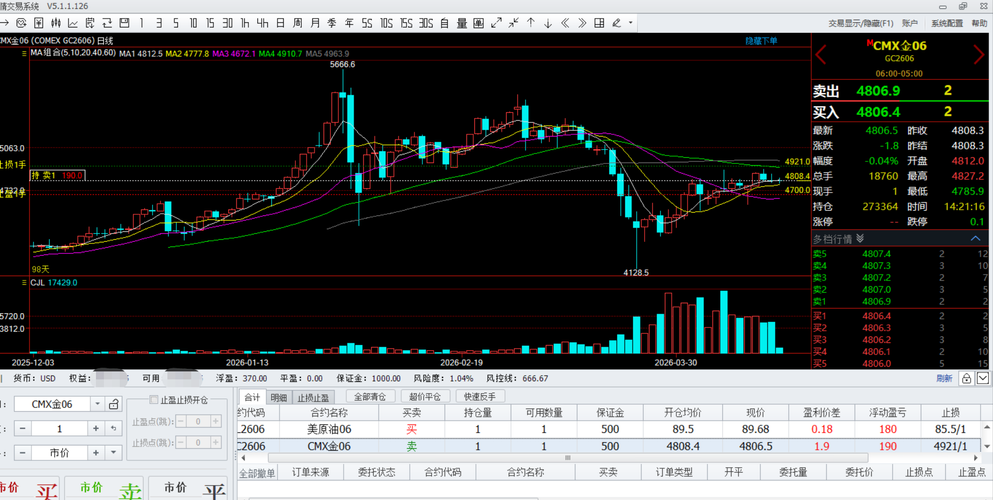The width and height of the screenshot is (993, 500).
Task: Switch to weekly (周) chart period
Action: point(298,23)
